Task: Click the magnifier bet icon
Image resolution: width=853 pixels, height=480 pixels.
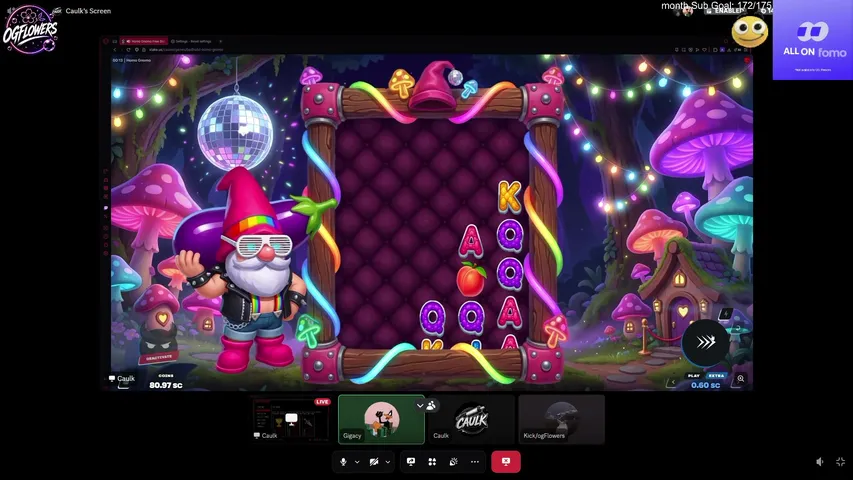Action: [x=740, y=379]
